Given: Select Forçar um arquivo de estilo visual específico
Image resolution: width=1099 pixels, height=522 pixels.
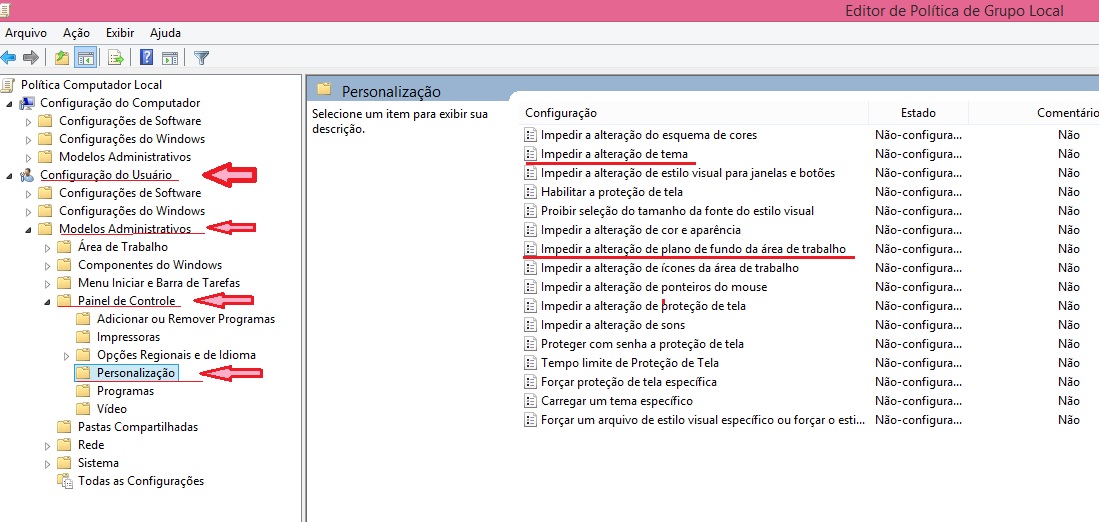Looking at the screenshot, I should (703, 420).
